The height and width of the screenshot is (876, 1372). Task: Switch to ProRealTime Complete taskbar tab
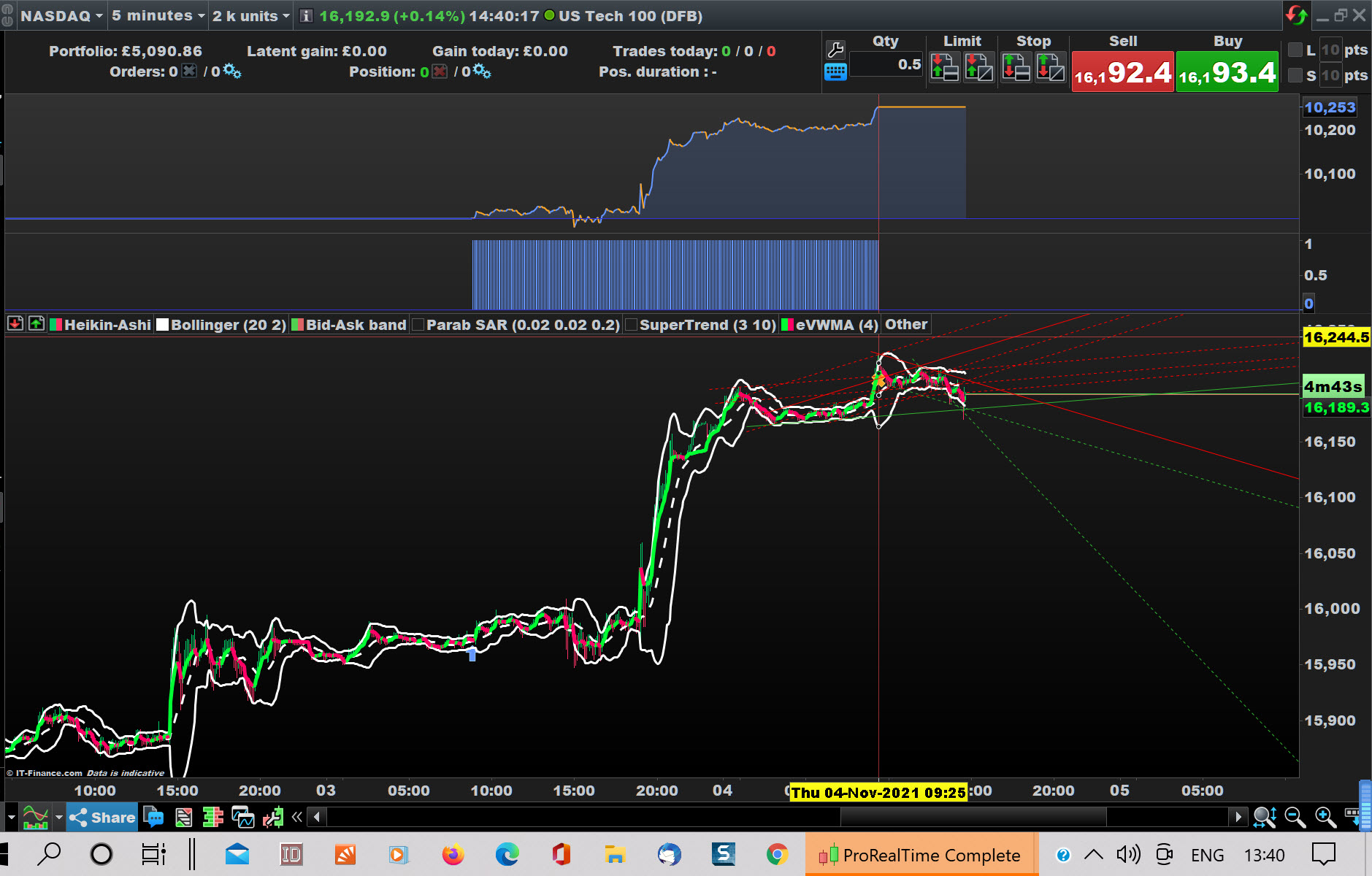(921, 854)
